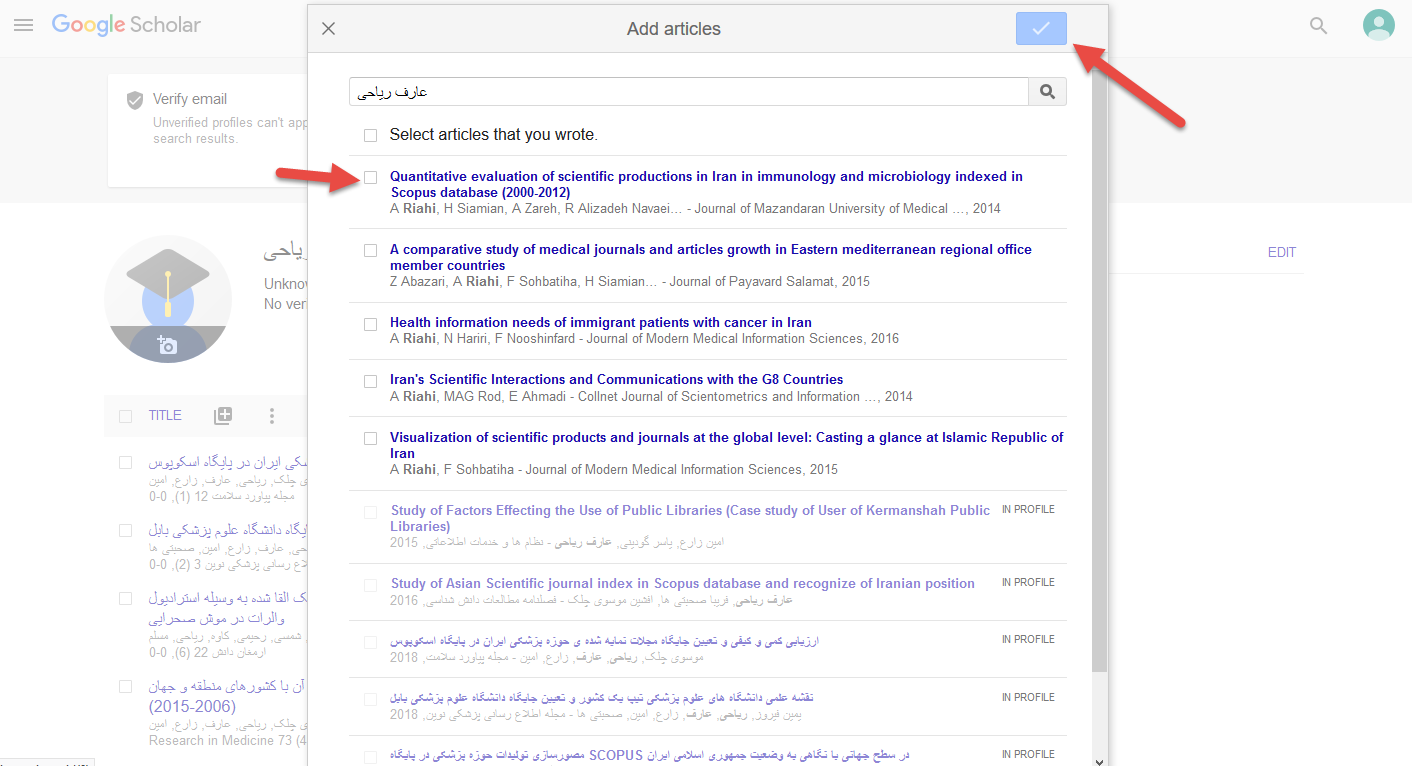Check the 'Select articles that you wrote' box

(x=371, y=135)
